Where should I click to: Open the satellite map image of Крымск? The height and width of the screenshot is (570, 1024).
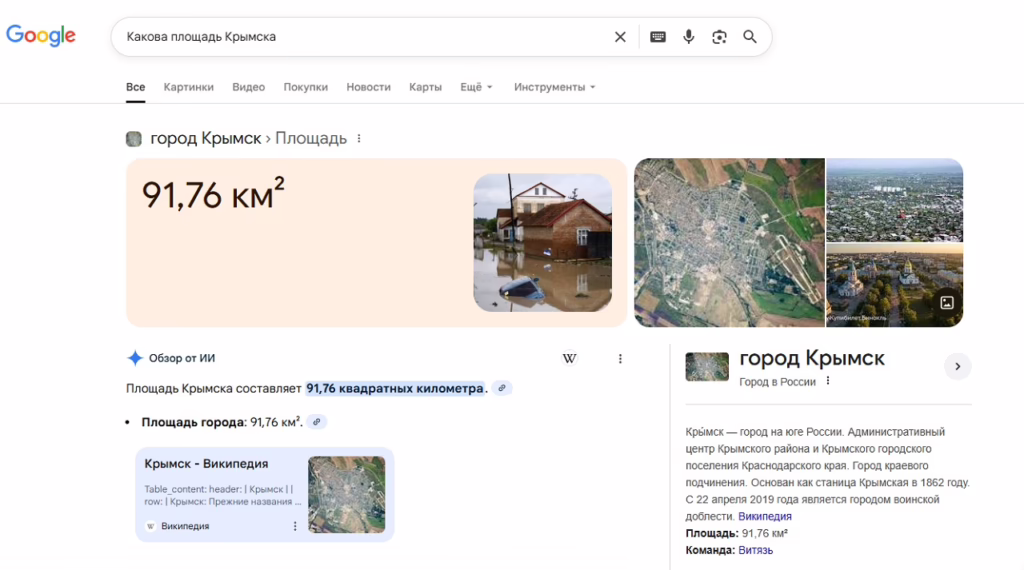729,242
